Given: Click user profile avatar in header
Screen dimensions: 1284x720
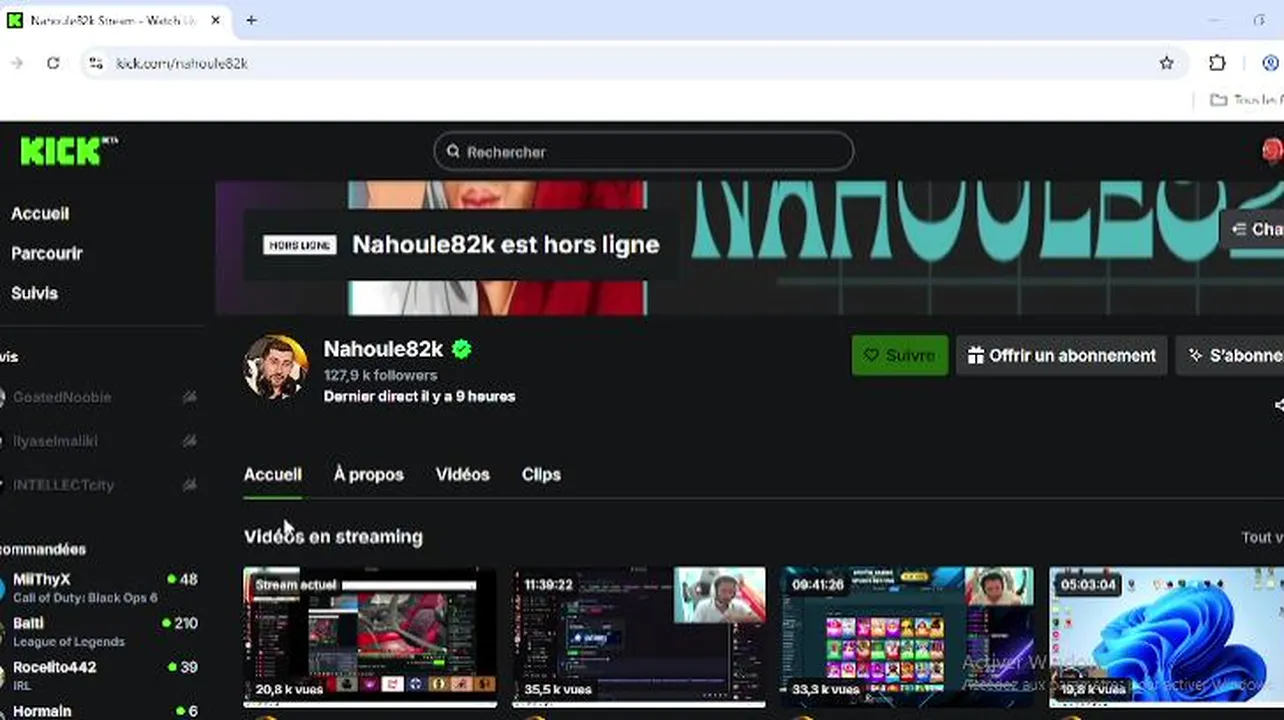Looking at the screenshot, I should (x=1273, y=151).
